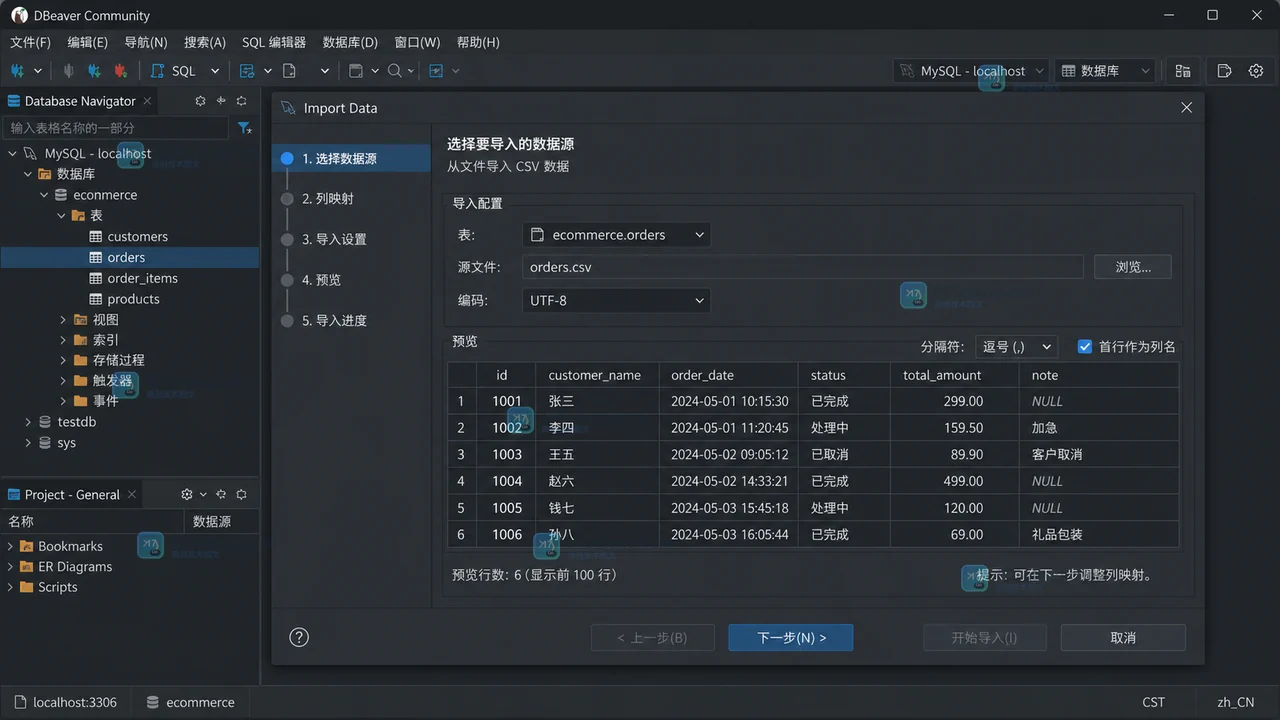Click the filter funnel icon beside table search
The width and height of the screenshot is (1280, 720).
point(244,128)
